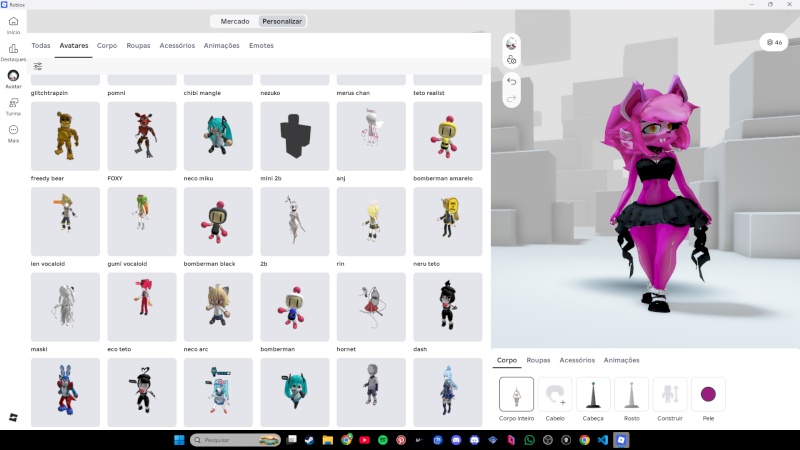Open the filter sliders icon

click(x=38, y=66)
